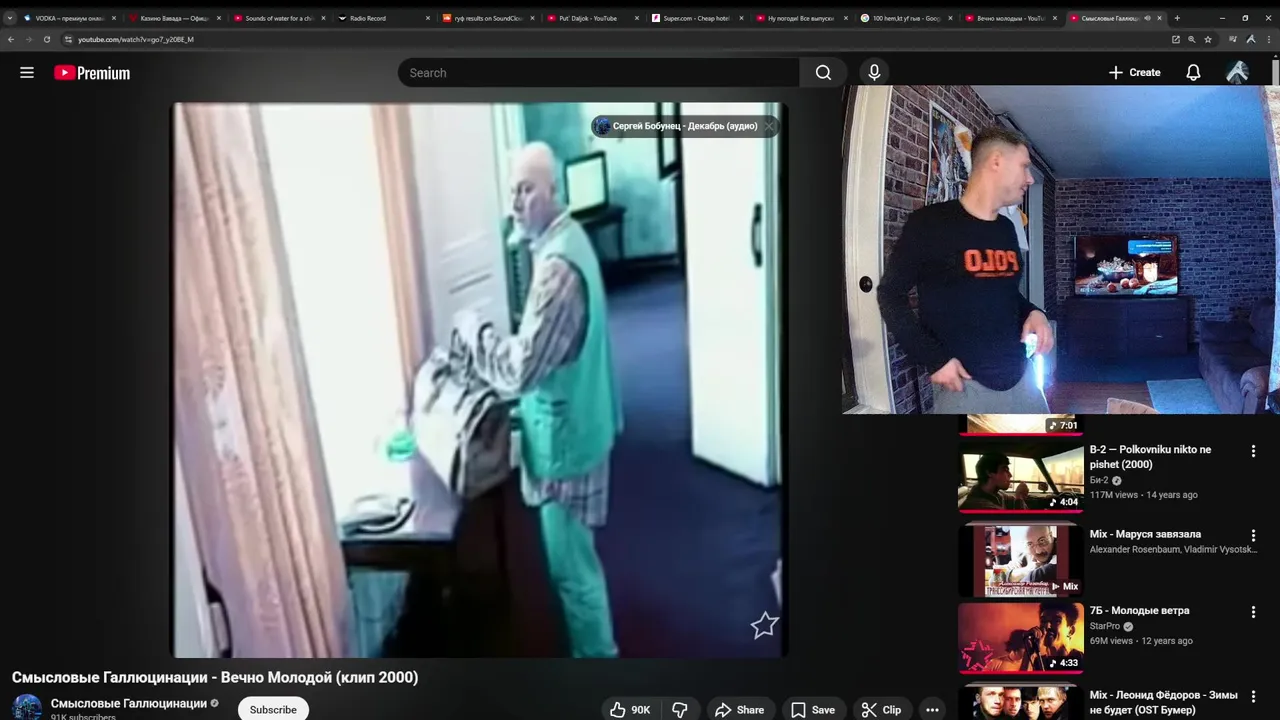The height and width of the screenshot is (720, 1280).
Task: Like the video with thumbs up
Action: coord(630,710)
